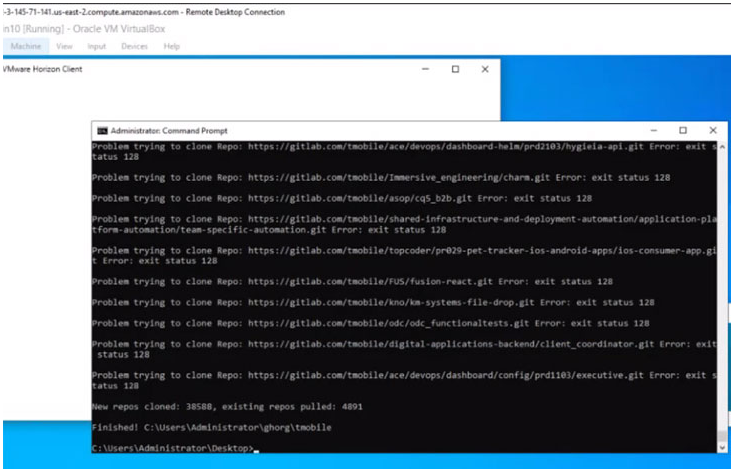Click the Command Prompt title bar icon
Screen dimensions: 736x471
tap(102, 131)
